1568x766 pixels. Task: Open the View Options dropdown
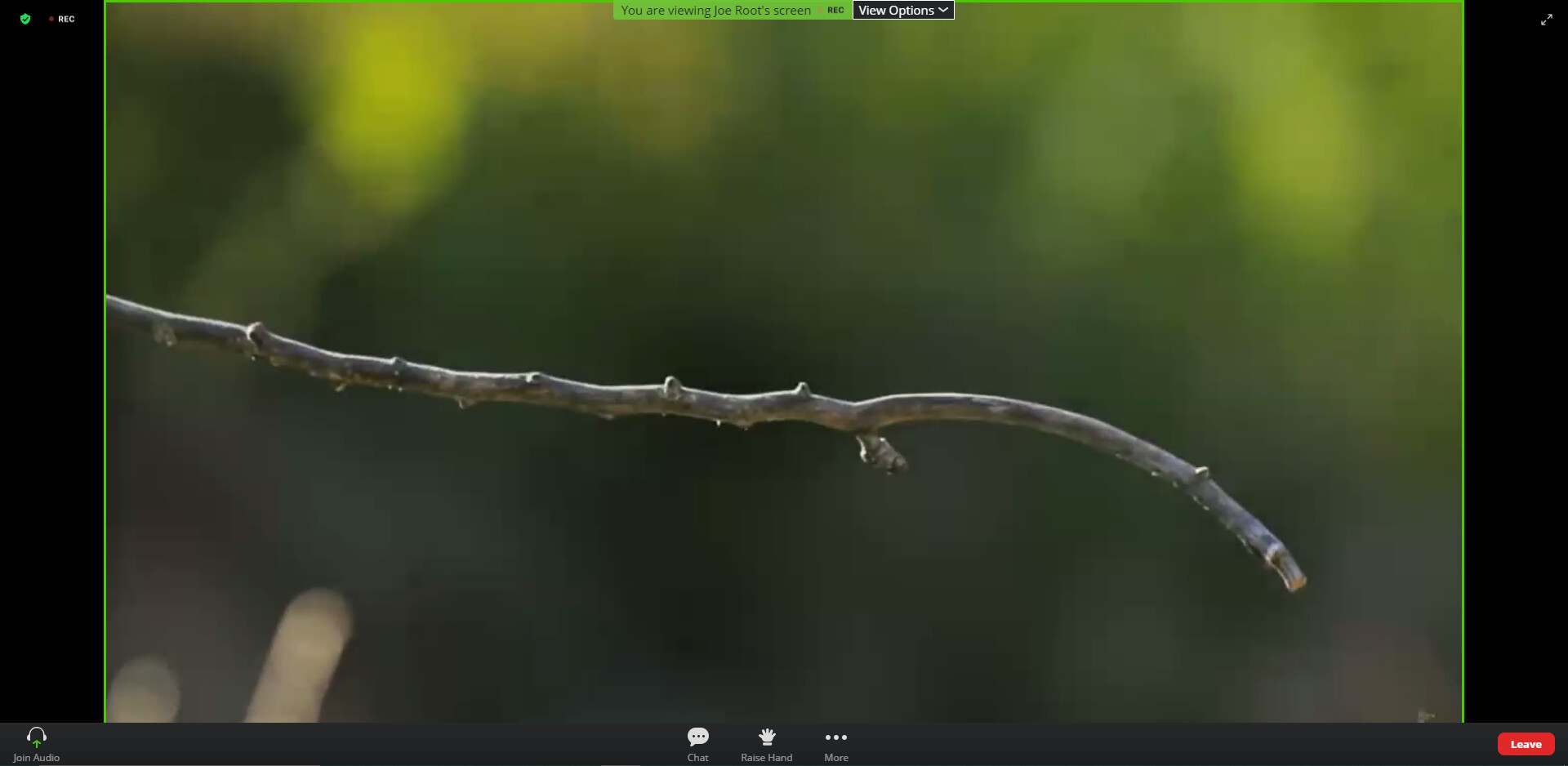(903, 10)
